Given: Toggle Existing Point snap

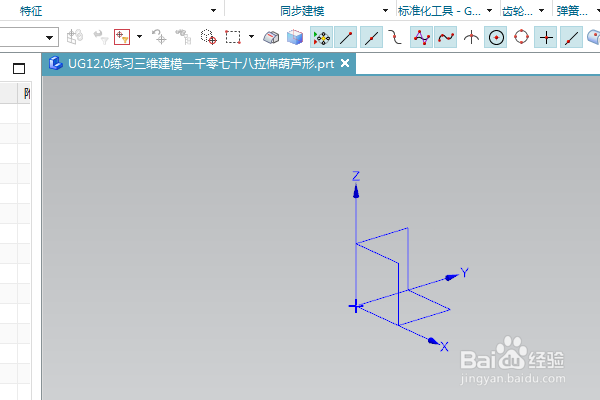Looking at the screenshot, I should click(546, 38).
